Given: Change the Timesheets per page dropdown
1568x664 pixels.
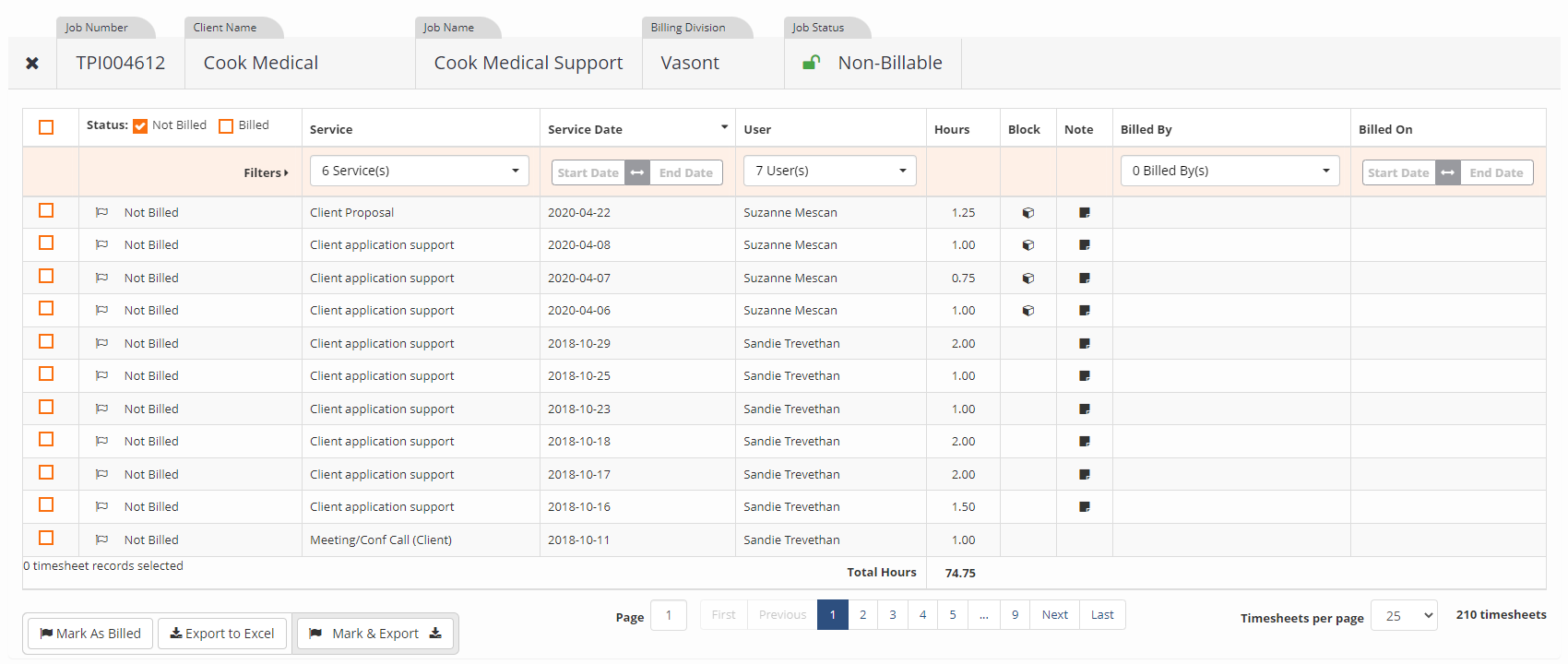Looking at the screenshot, I should point(1404,616).
